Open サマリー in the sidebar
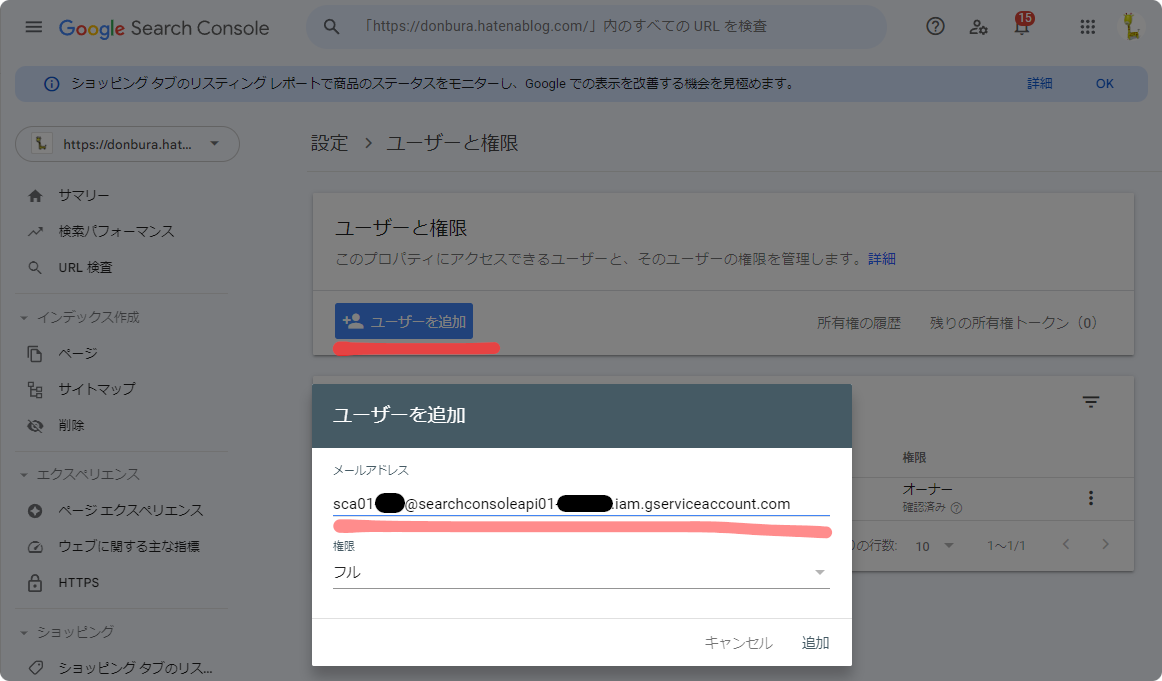Image resolution: width=1162 pixels, height=681 pixels. click(83, 196)
